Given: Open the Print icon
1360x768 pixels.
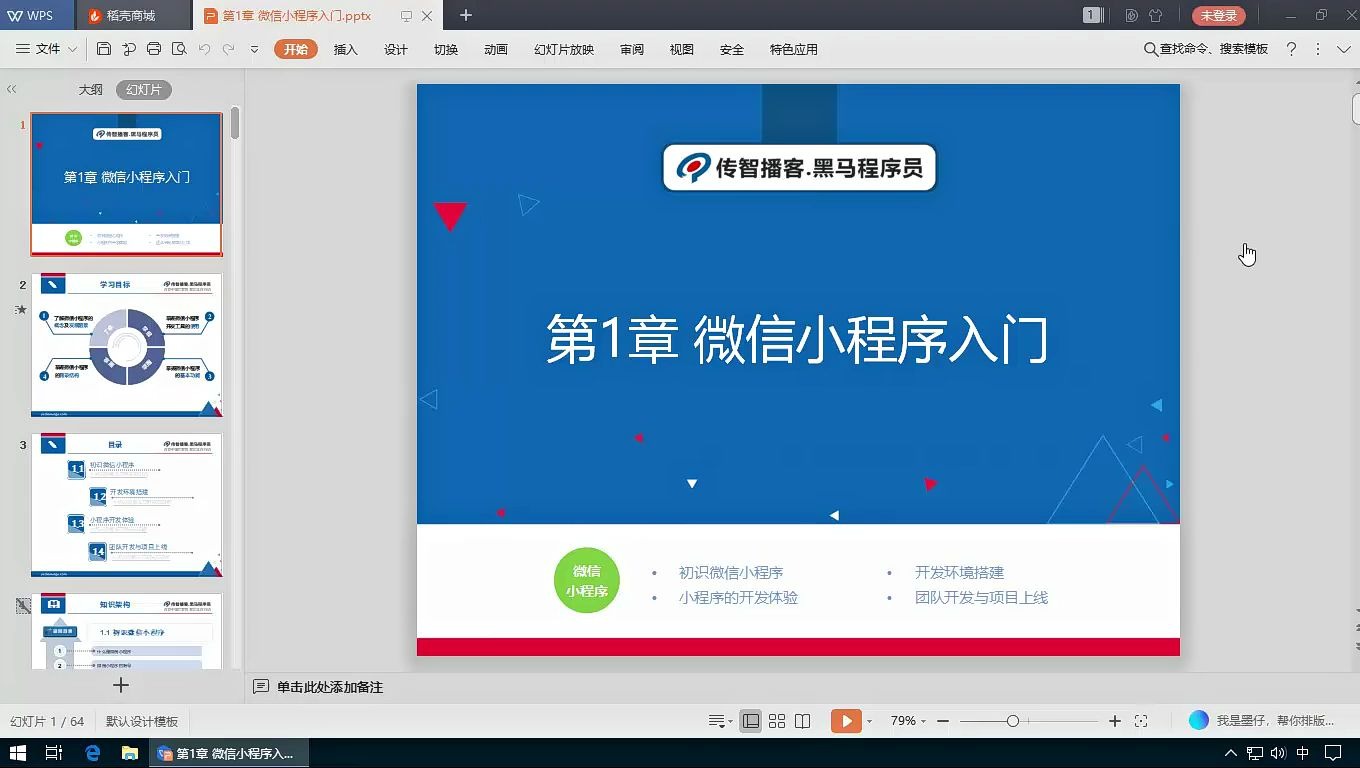Looking at the screenshot, I should point(154,48).
